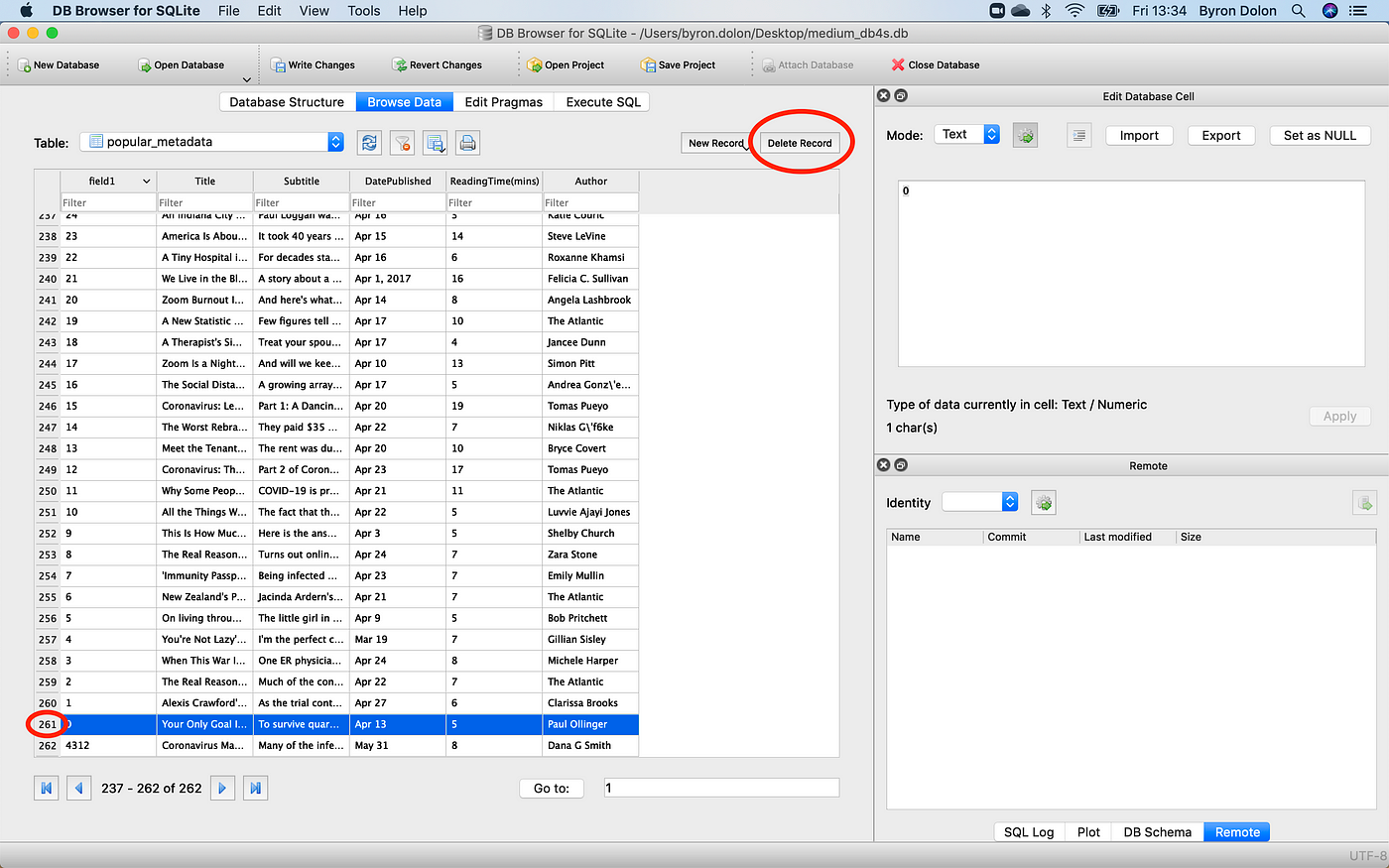Refresh the table data with the refresh icon
This screenshot has height=868, width=1389.
click(370, 143)
